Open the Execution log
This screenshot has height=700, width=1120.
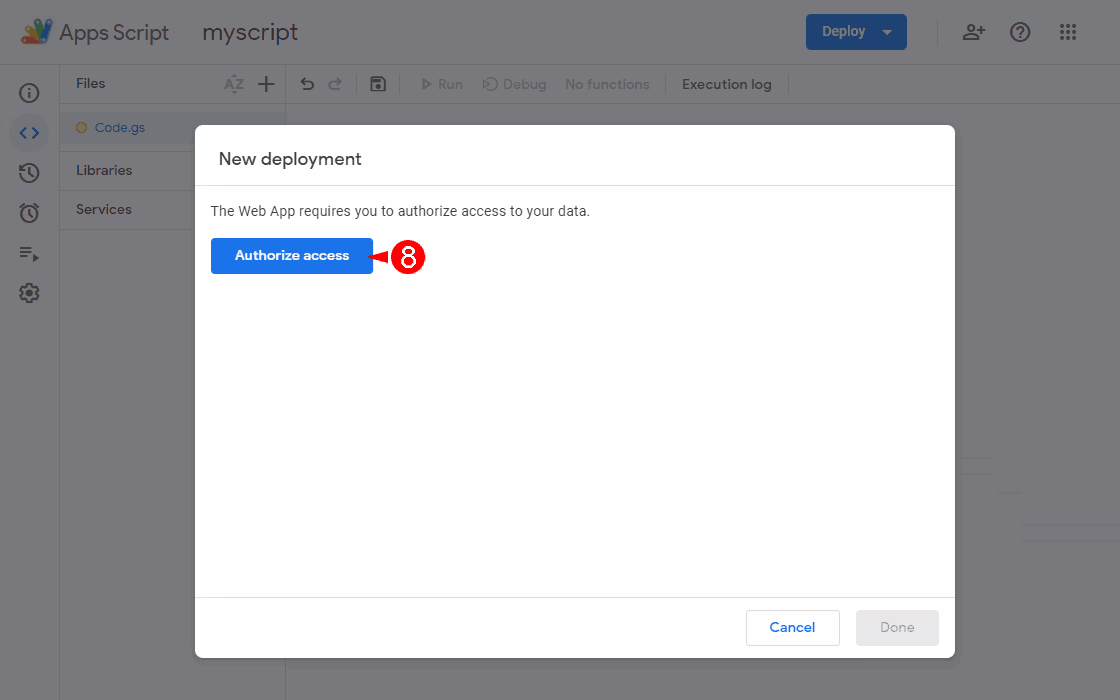pos(727,85)
